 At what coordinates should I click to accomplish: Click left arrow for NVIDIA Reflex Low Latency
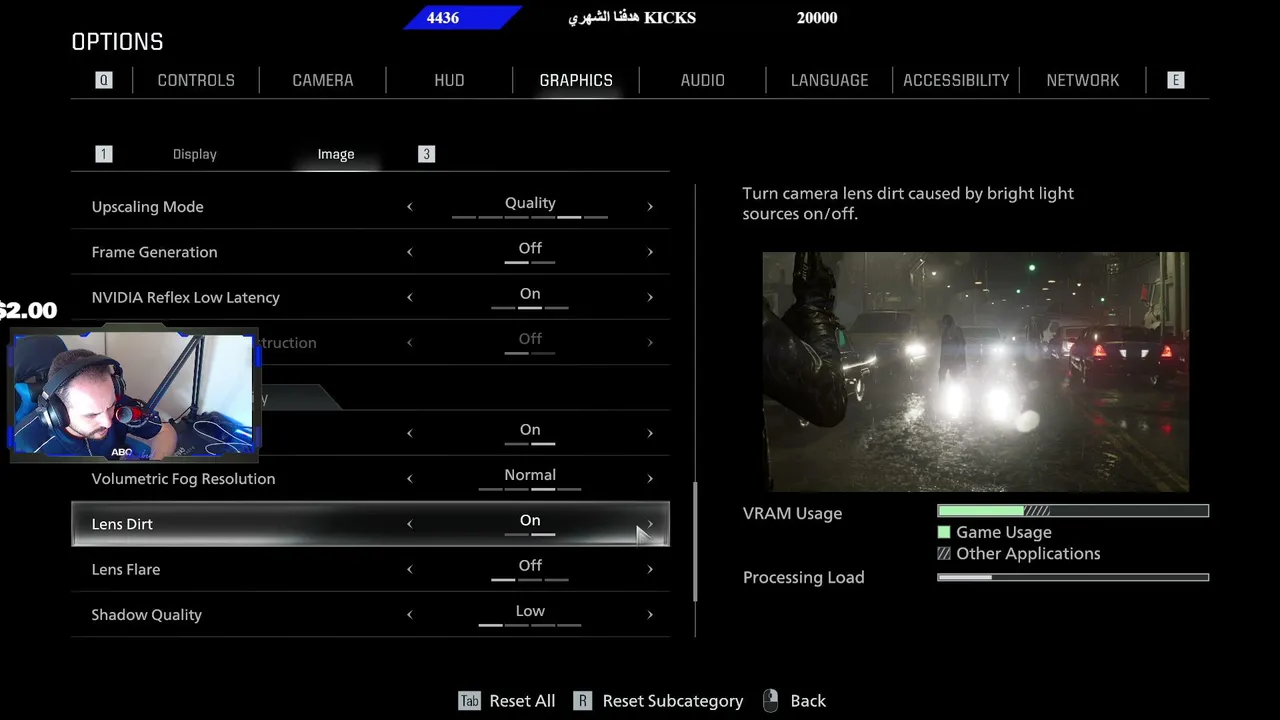pos(409,297)
